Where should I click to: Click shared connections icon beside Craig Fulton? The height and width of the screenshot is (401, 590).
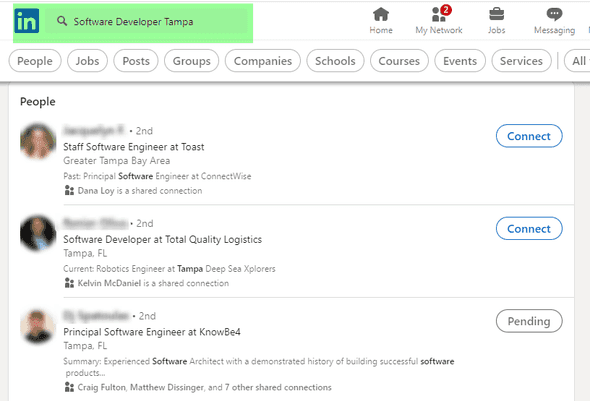click(x=69, y=387)
